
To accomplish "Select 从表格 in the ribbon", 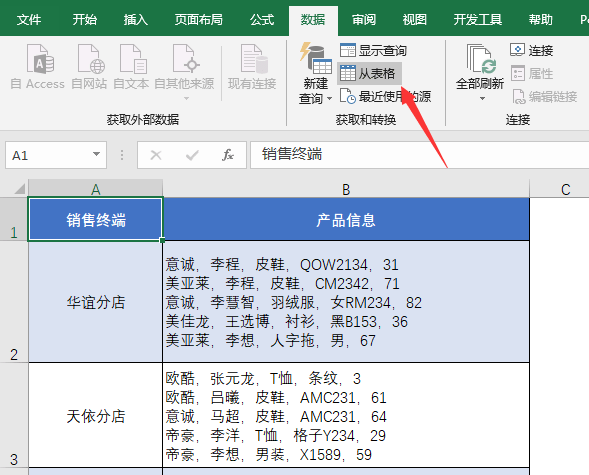I will [x=370, y=73].
